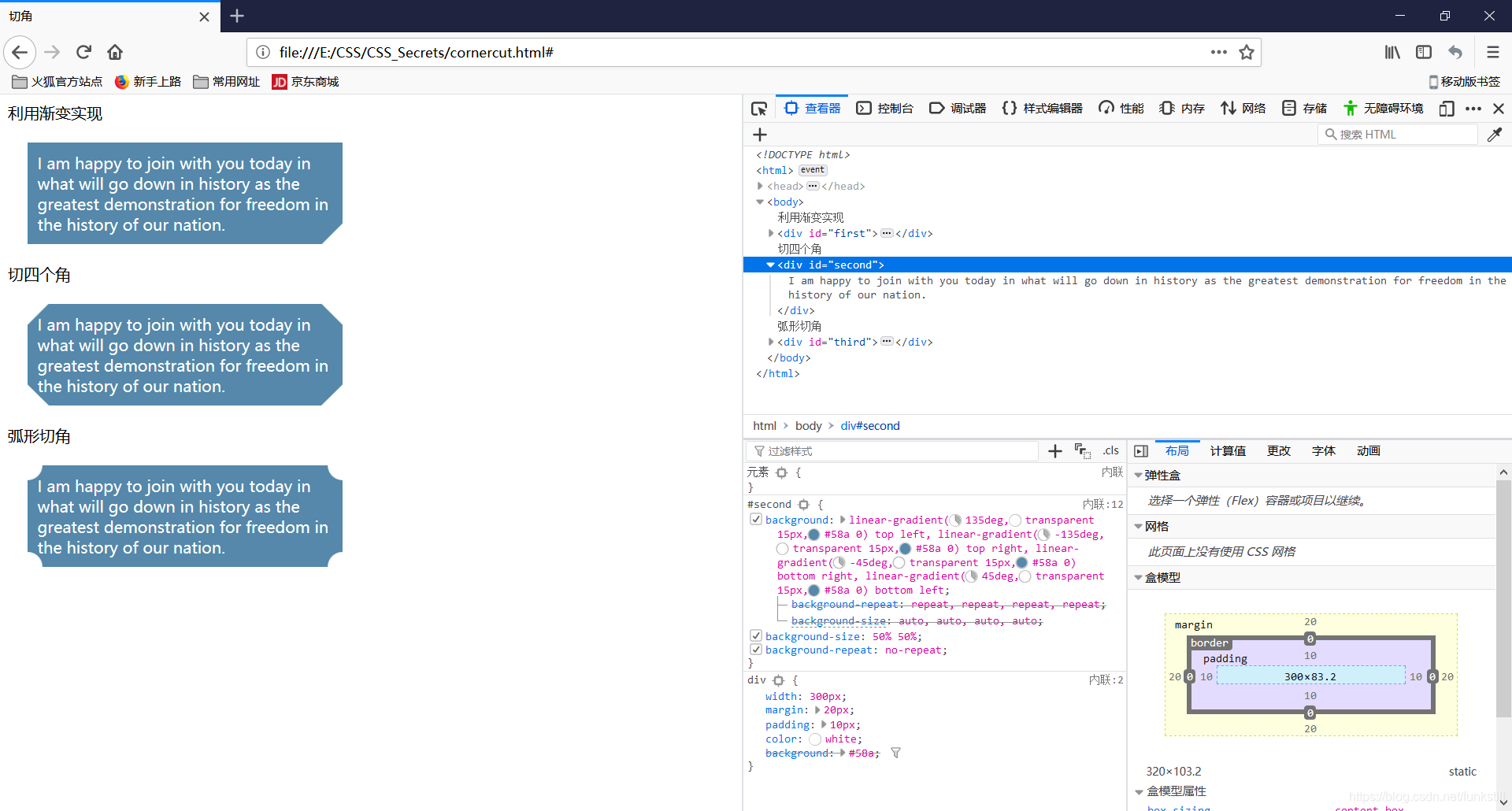Viewport: 1512px width, 811px height.
Task: Open the 火狐官方站点 bookmark folder
Action: click(57, 82)
